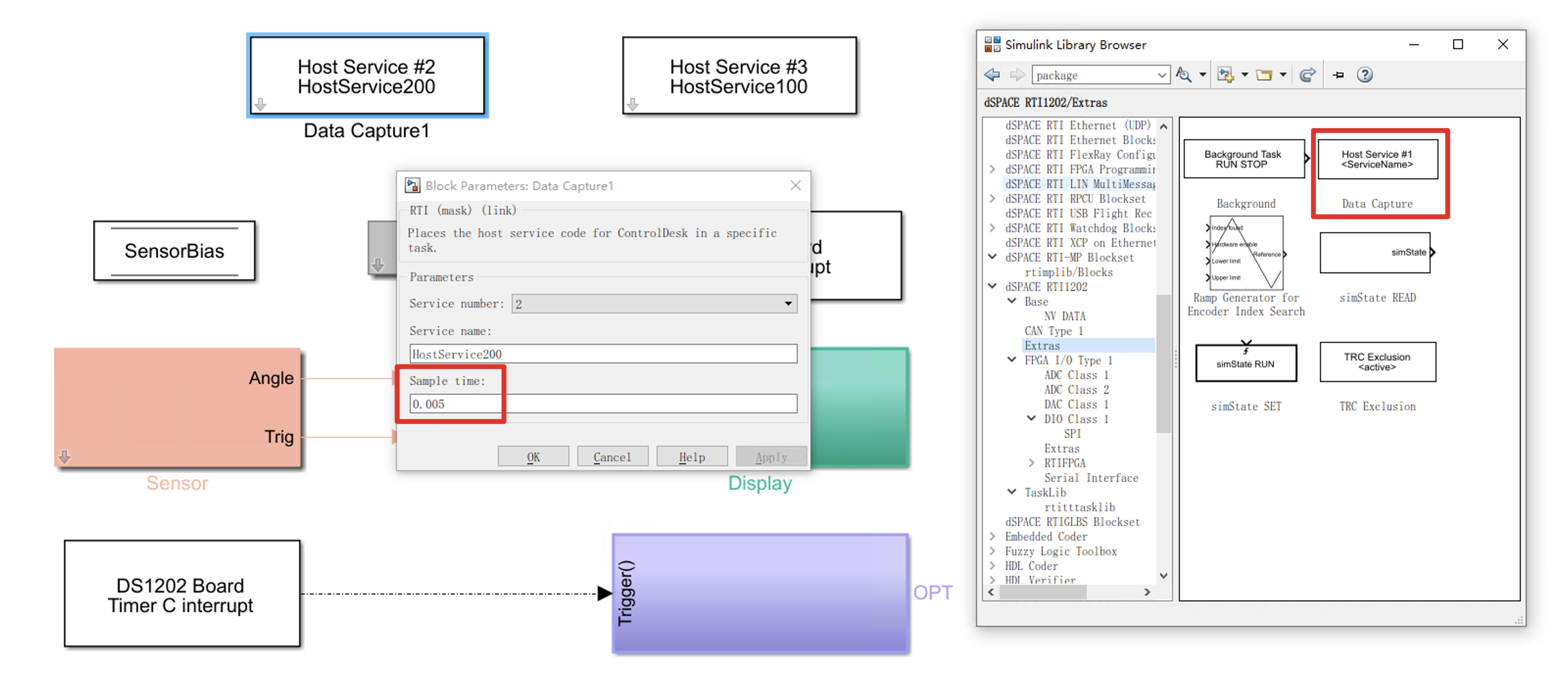
Task: Select the highlighted Extras tree item under Base
Action: point(1042,345)
